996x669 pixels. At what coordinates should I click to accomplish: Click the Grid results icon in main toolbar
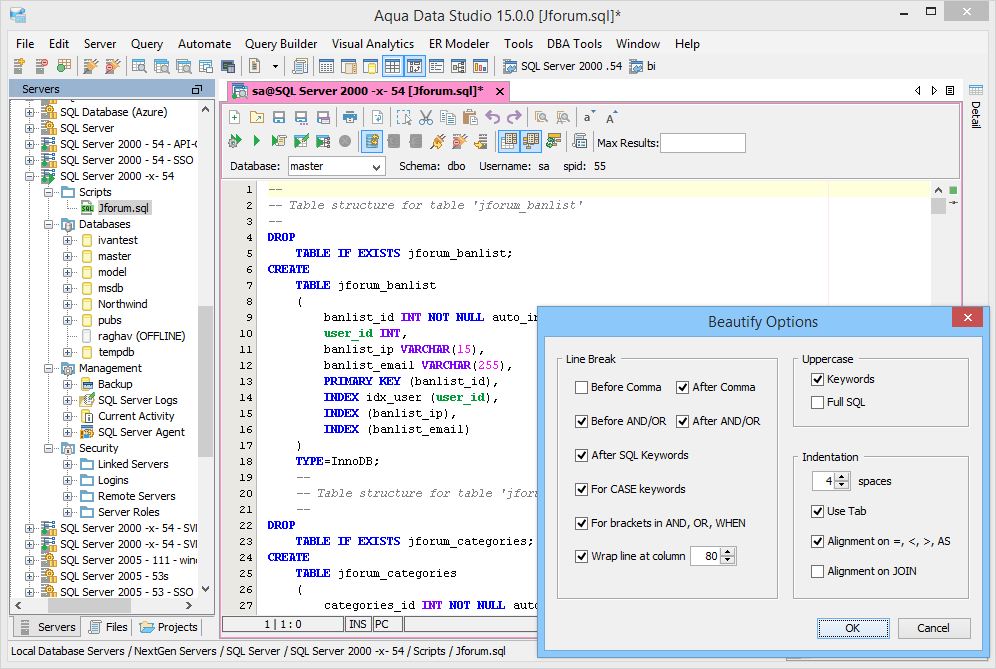click(x=393, y=66)
